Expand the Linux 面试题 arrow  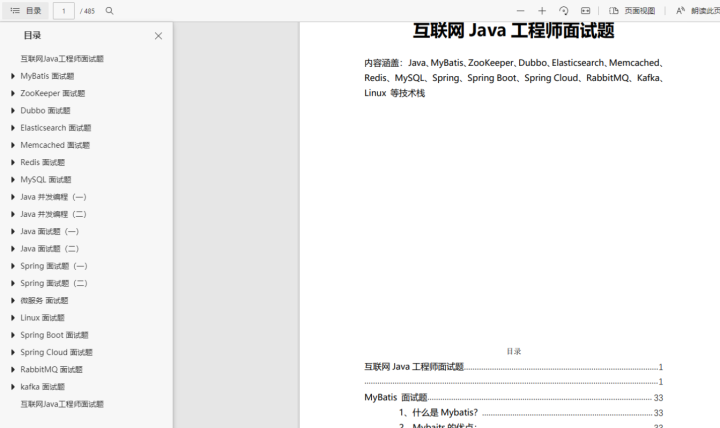[13, 318]
